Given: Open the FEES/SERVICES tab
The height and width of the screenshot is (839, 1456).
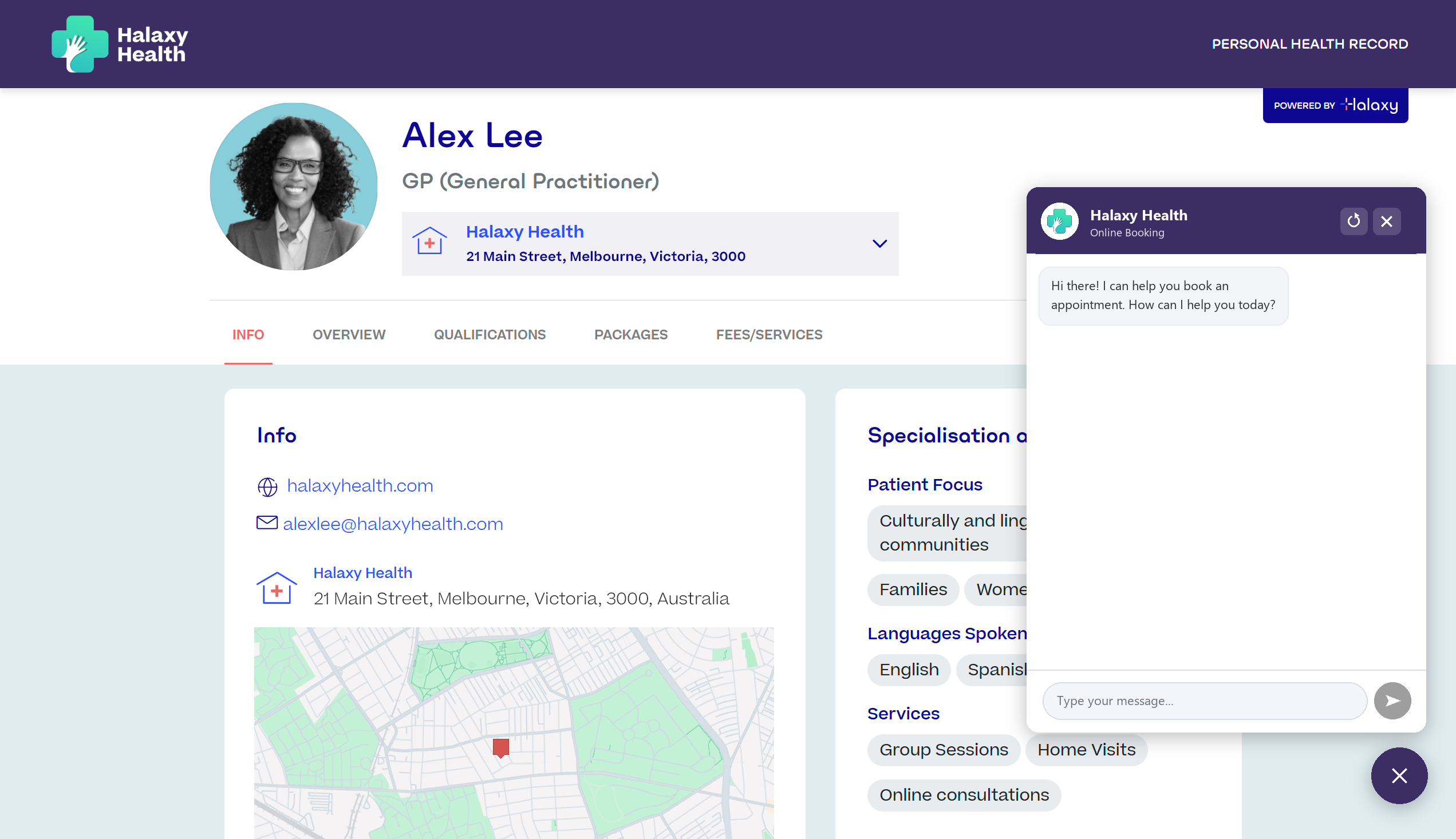Looking at the screenshot, I should pos(769,335).
